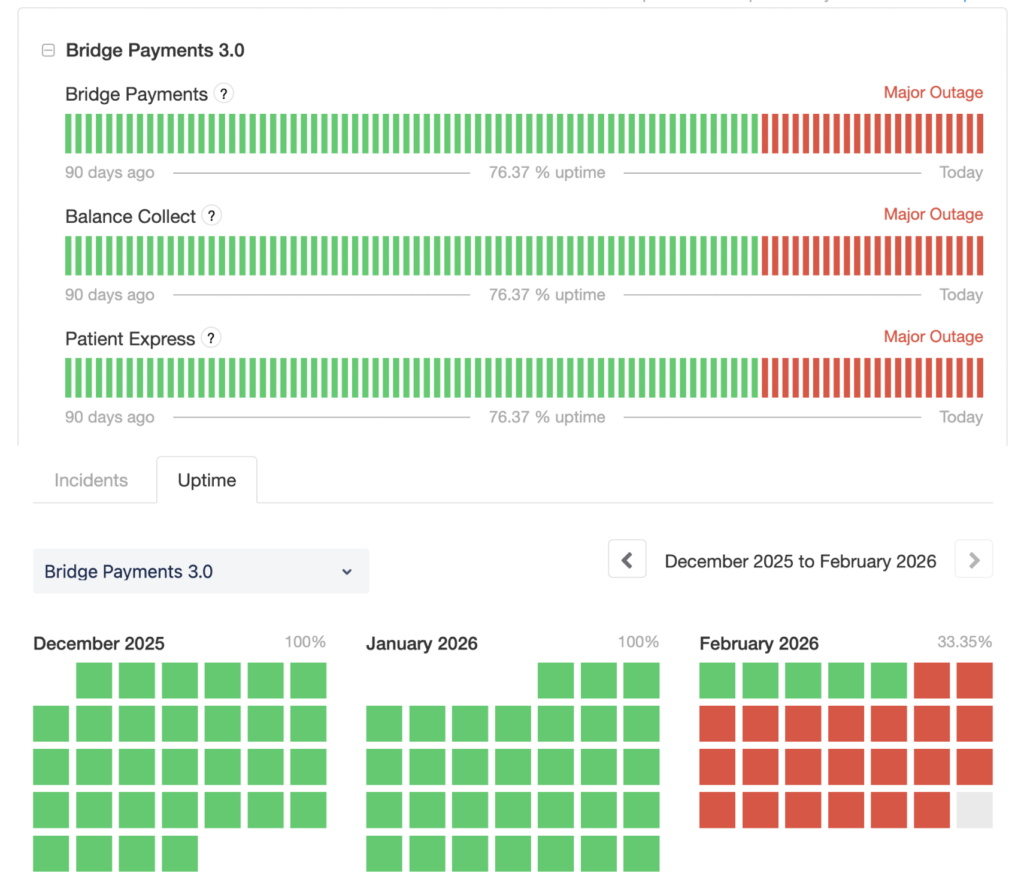Select the December 1, 2025 day square
Image resolution: width=1024 pixels, height=895 pixels.
pos(94,680)
